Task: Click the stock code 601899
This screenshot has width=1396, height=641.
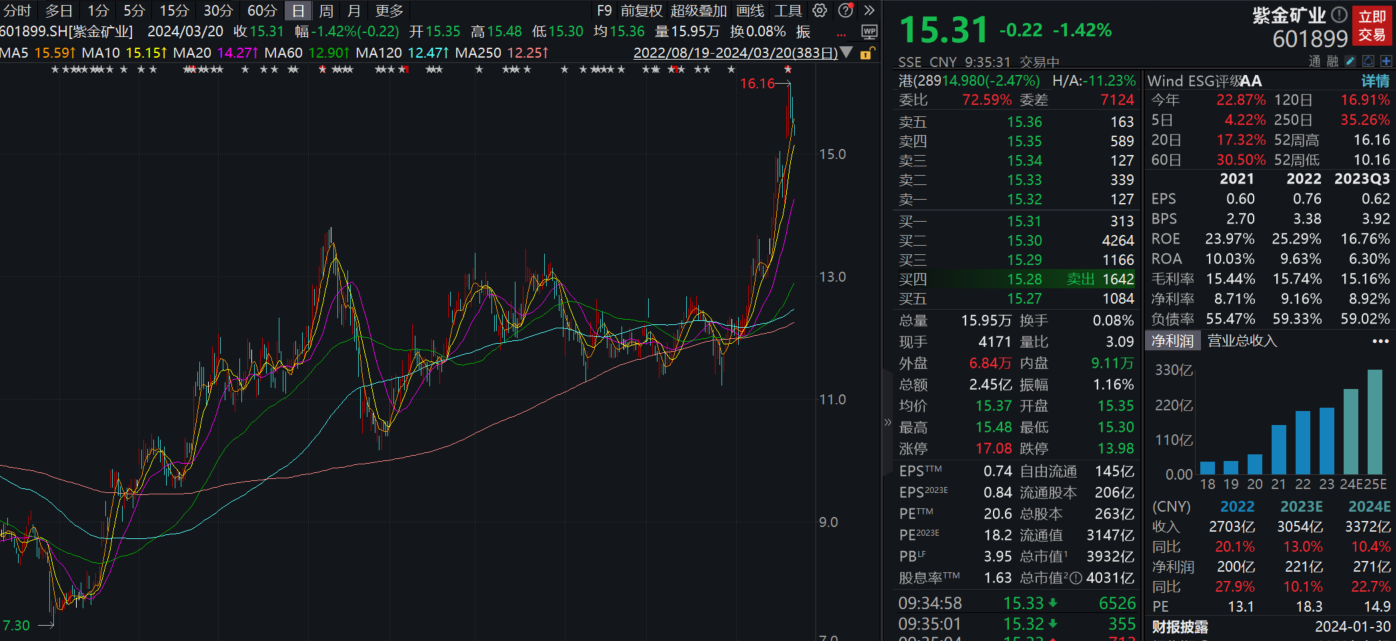Action: (1311, 39)
